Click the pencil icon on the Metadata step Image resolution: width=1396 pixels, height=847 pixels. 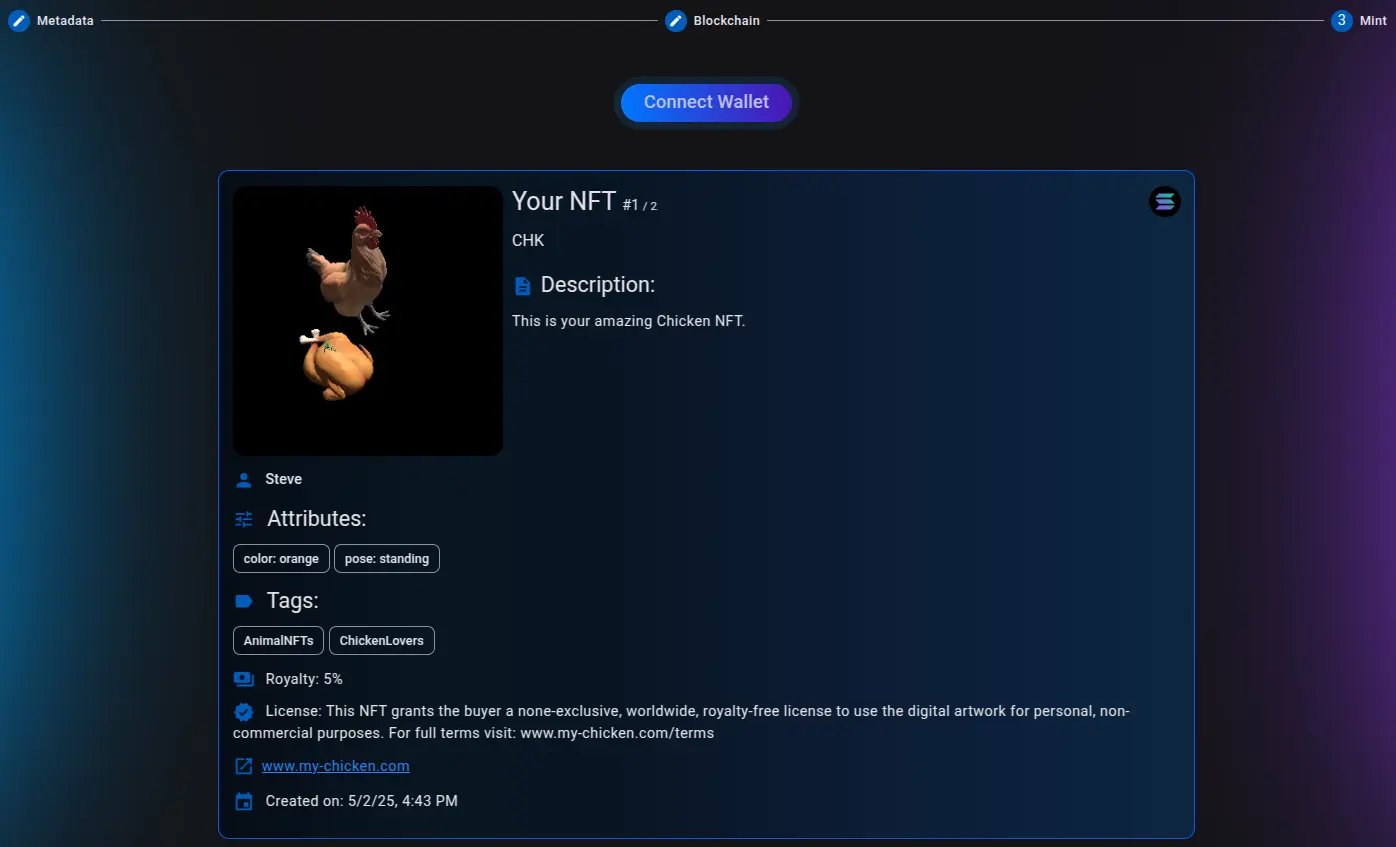[x=18, y=20]
